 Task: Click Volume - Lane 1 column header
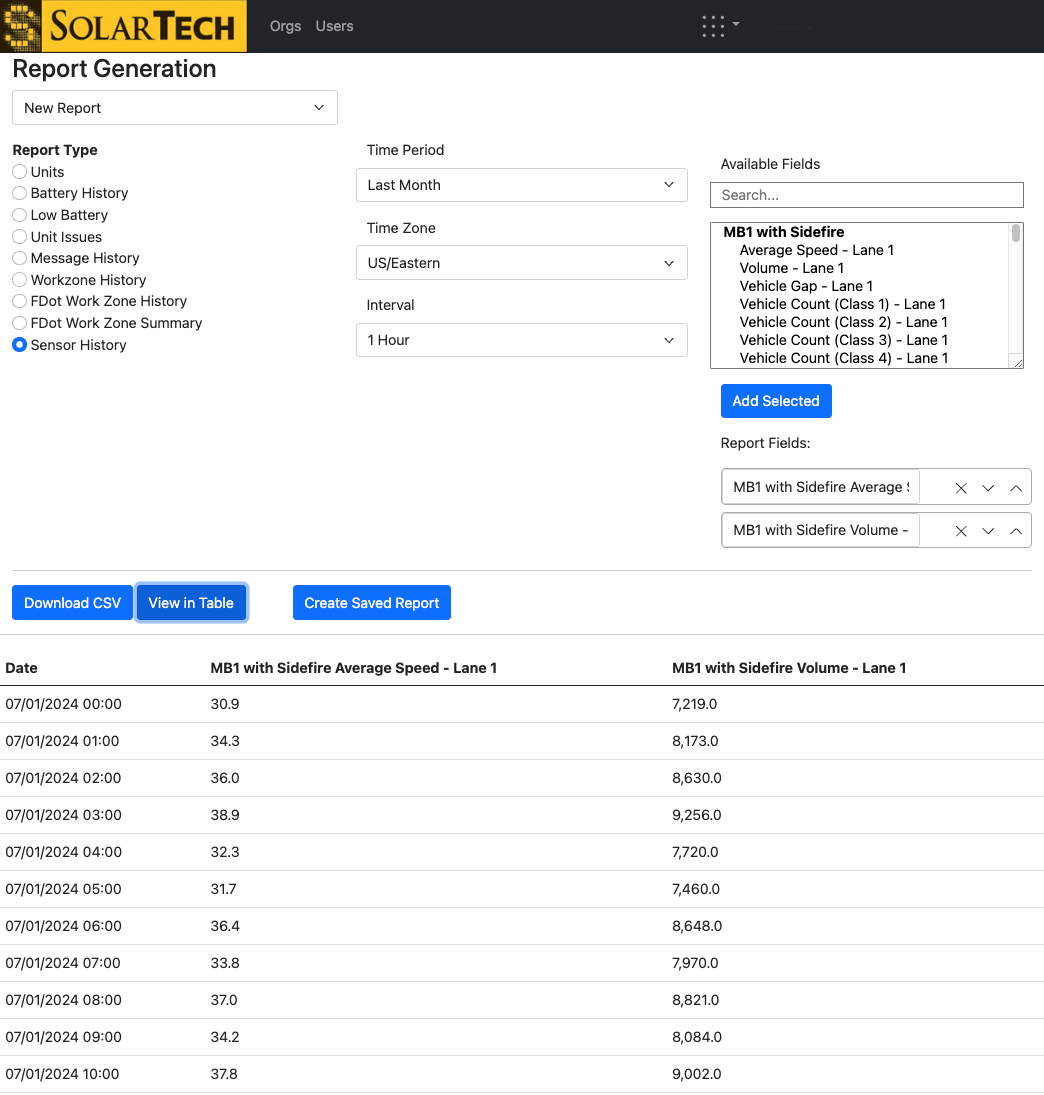[789, 668]
